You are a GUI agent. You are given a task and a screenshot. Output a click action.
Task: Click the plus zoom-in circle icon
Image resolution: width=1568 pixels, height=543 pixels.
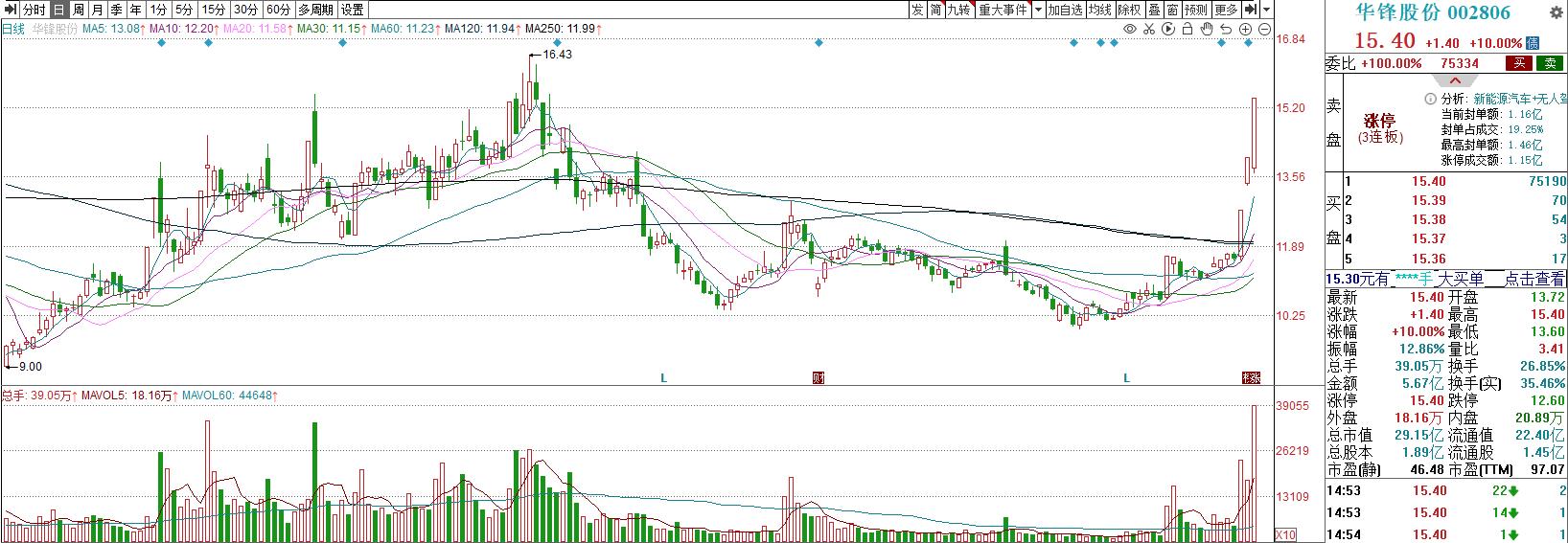point(1246,30)
